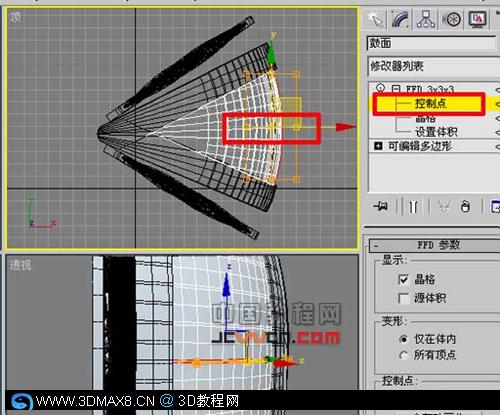The width and height of the screenshot is (500, 415).
Task: Toggle Show End Result tube icon
Action: [413, 207]
